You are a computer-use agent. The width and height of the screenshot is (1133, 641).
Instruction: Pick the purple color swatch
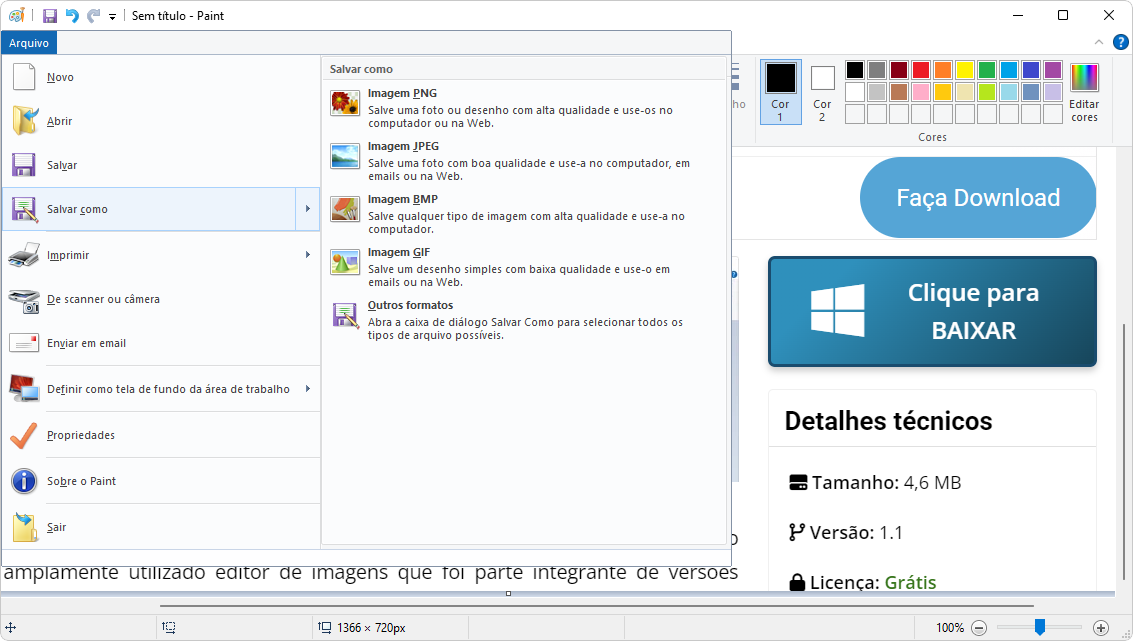1053,70
